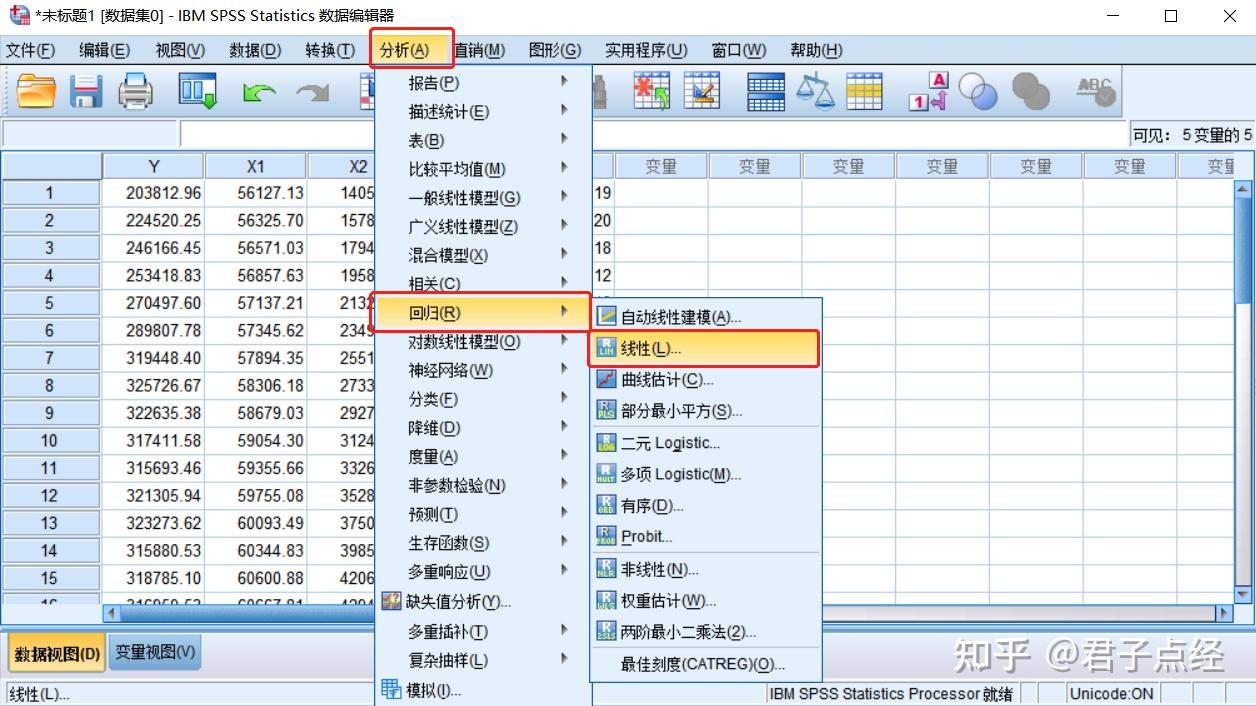
Task: Undo the last edit
Action: (258, 90)
